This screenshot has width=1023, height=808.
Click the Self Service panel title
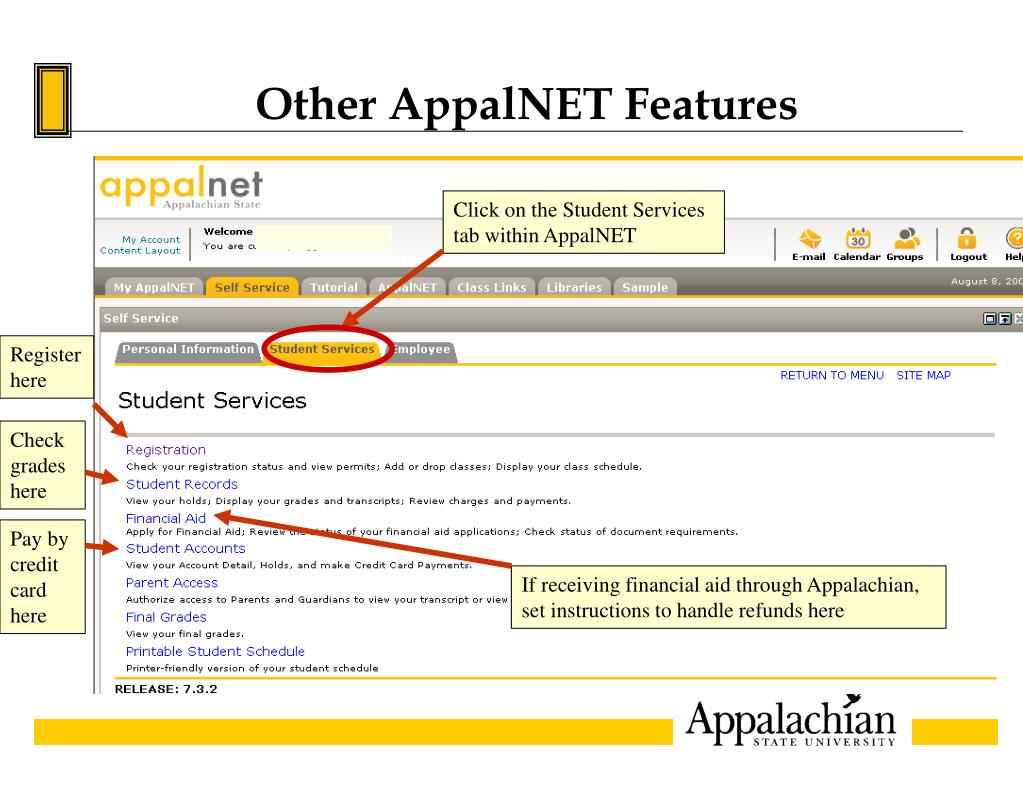141,319
